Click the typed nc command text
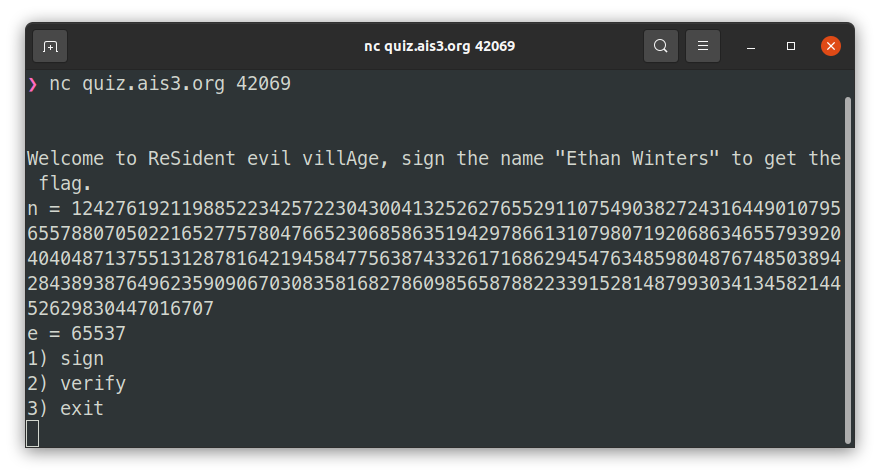This screenshot has height=476, width=880. pyautogui.click(x=170, y=84)
